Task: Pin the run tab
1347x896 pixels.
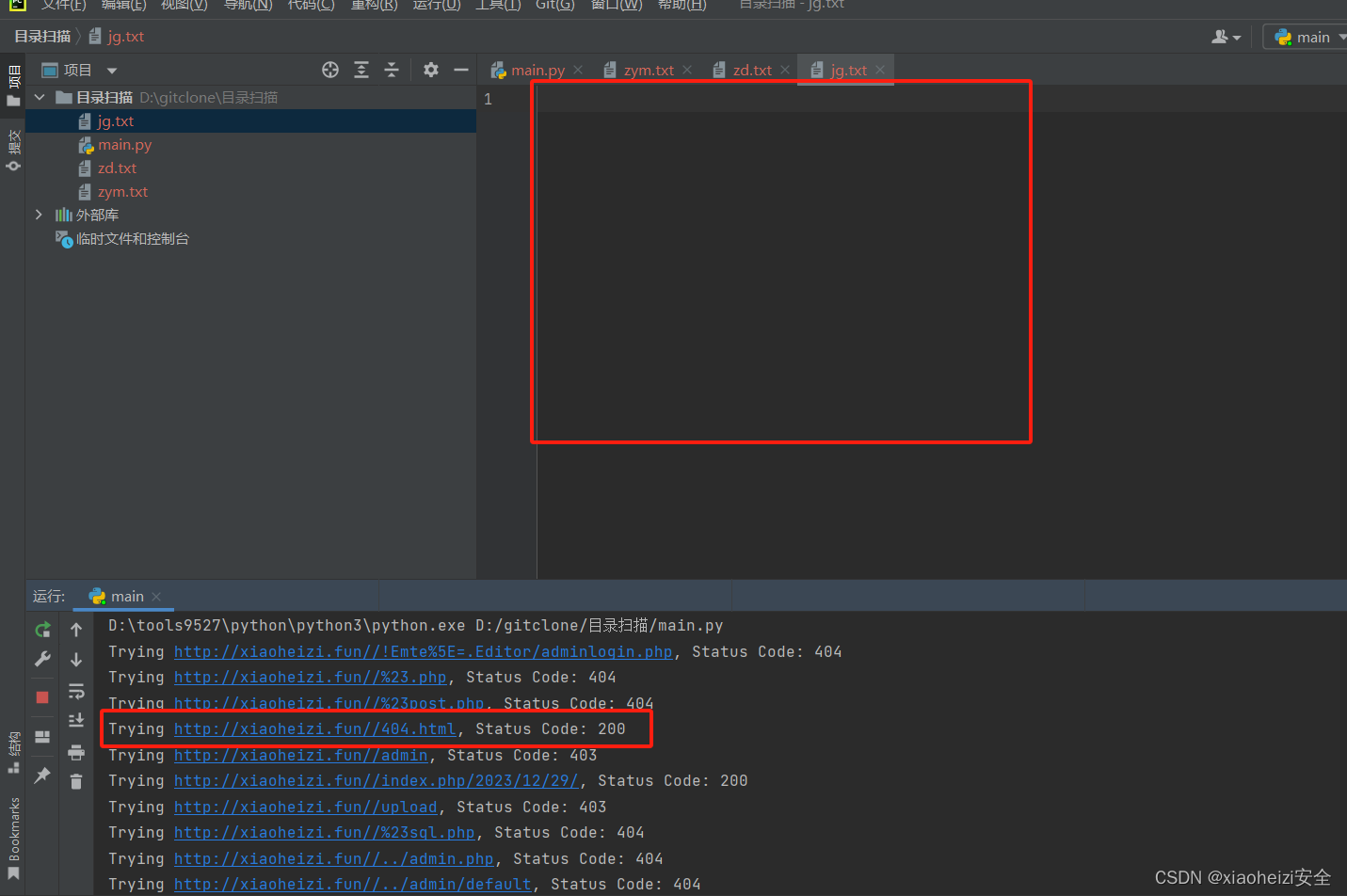Action: click(x=42, y=776)
